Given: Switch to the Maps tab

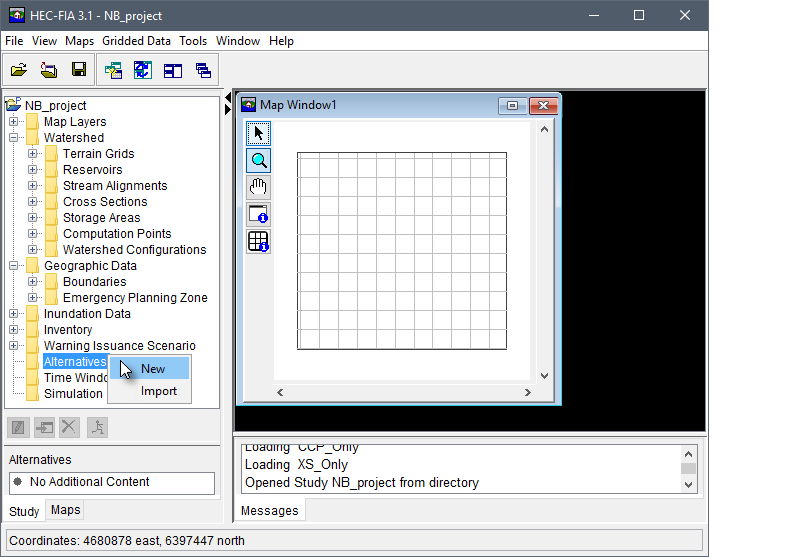Looking at the screenshot, I should pyautogui.click(x=65, y=510).
